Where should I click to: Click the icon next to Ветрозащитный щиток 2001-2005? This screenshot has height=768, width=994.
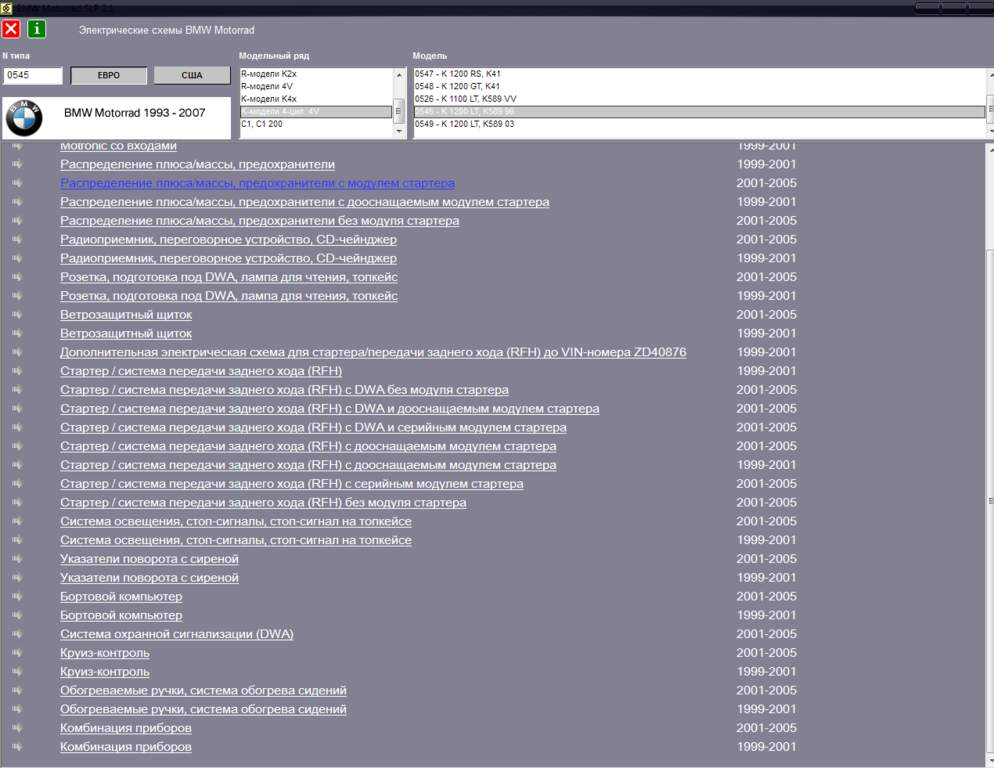17,315
